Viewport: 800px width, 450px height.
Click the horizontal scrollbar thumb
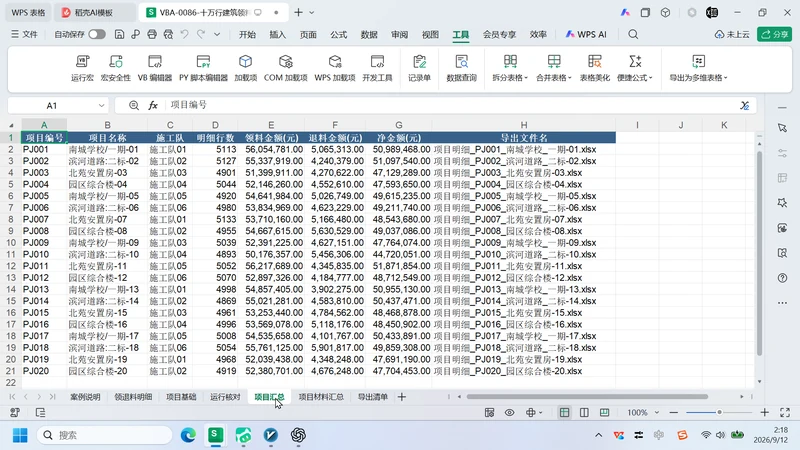[587, 396]
